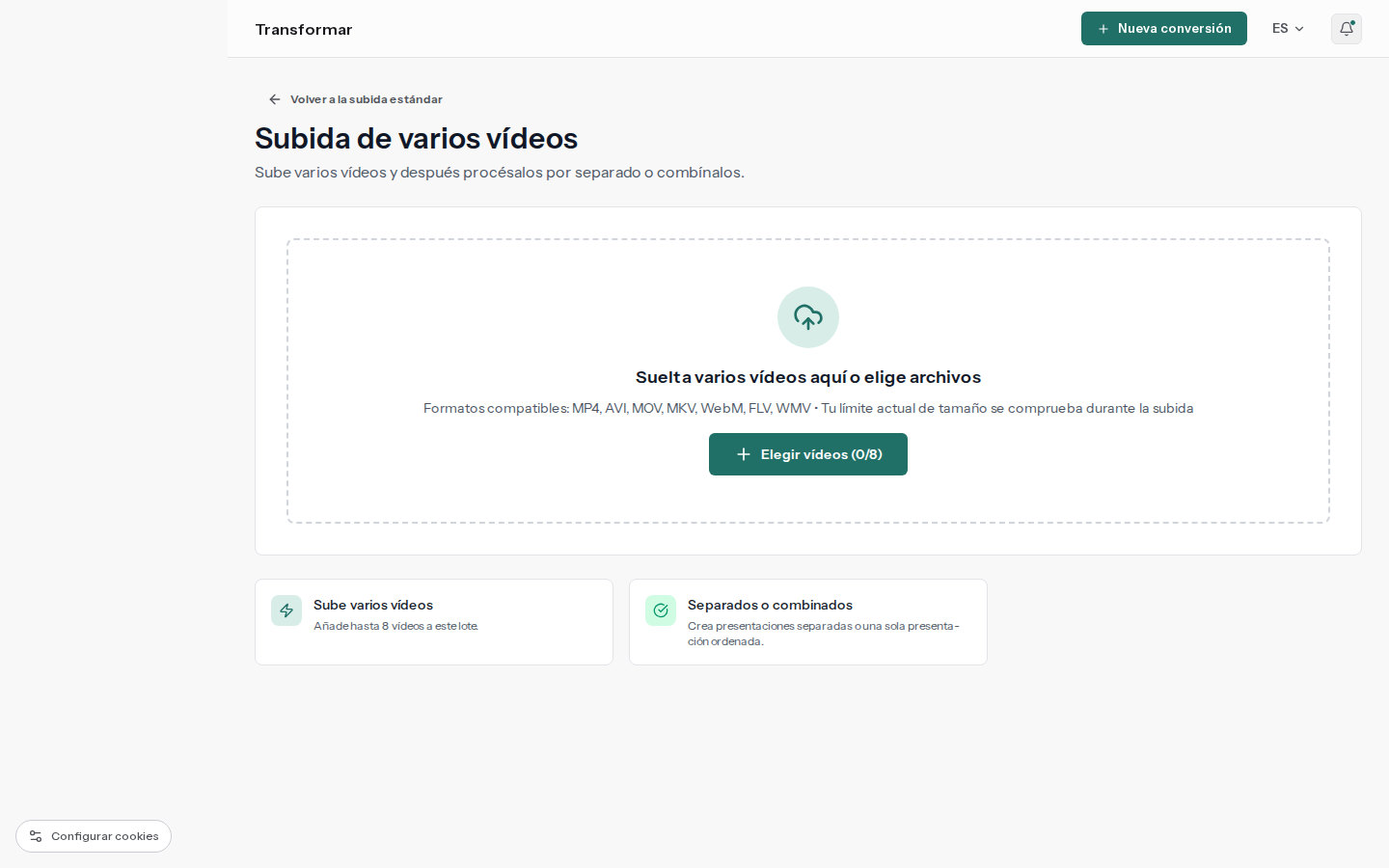This screenshot has height=868, width=1389.
Task: Click the sliders icon in Configurar cookies
Action: (x=36, y=836)
